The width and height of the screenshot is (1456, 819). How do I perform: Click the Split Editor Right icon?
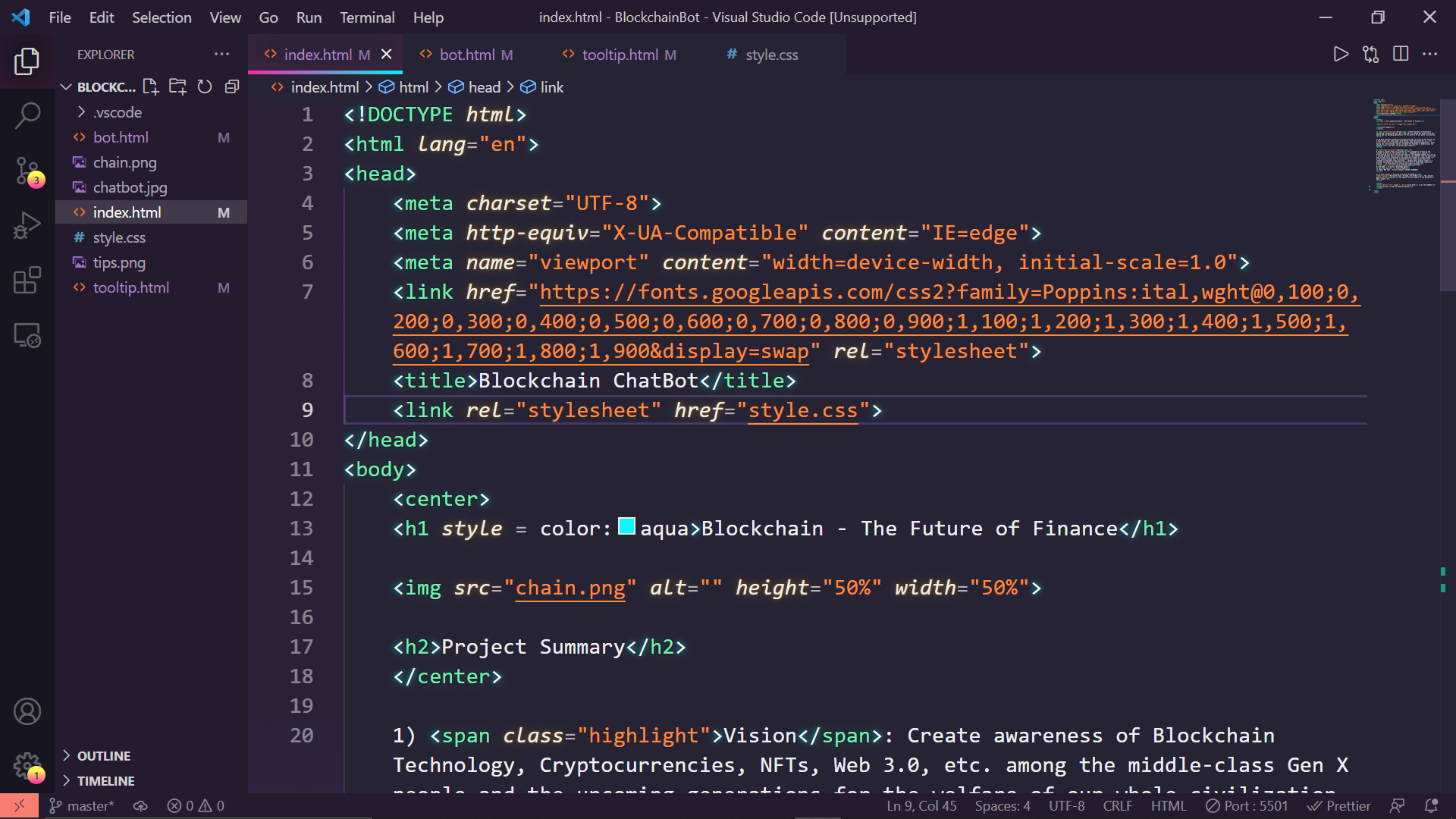coord(1401,54)
